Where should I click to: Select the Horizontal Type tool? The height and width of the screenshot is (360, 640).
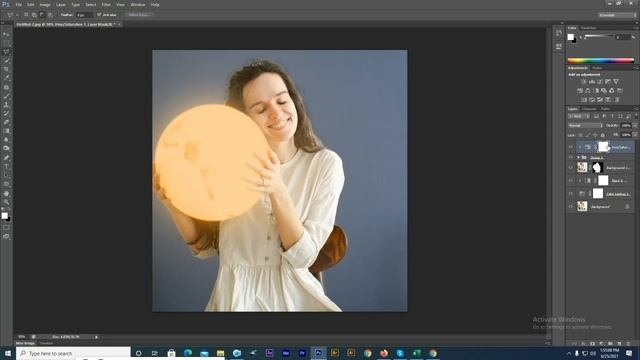[6, 166]
